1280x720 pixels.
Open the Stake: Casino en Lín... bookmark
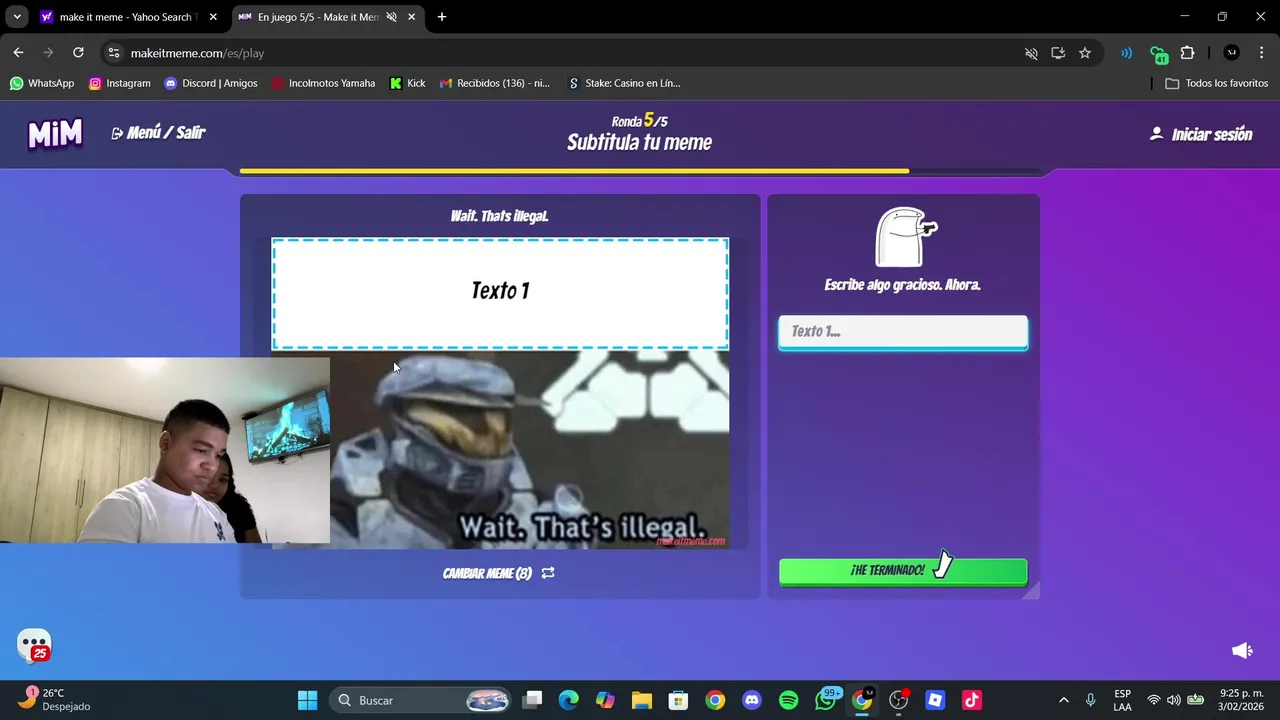click(624, 83)
